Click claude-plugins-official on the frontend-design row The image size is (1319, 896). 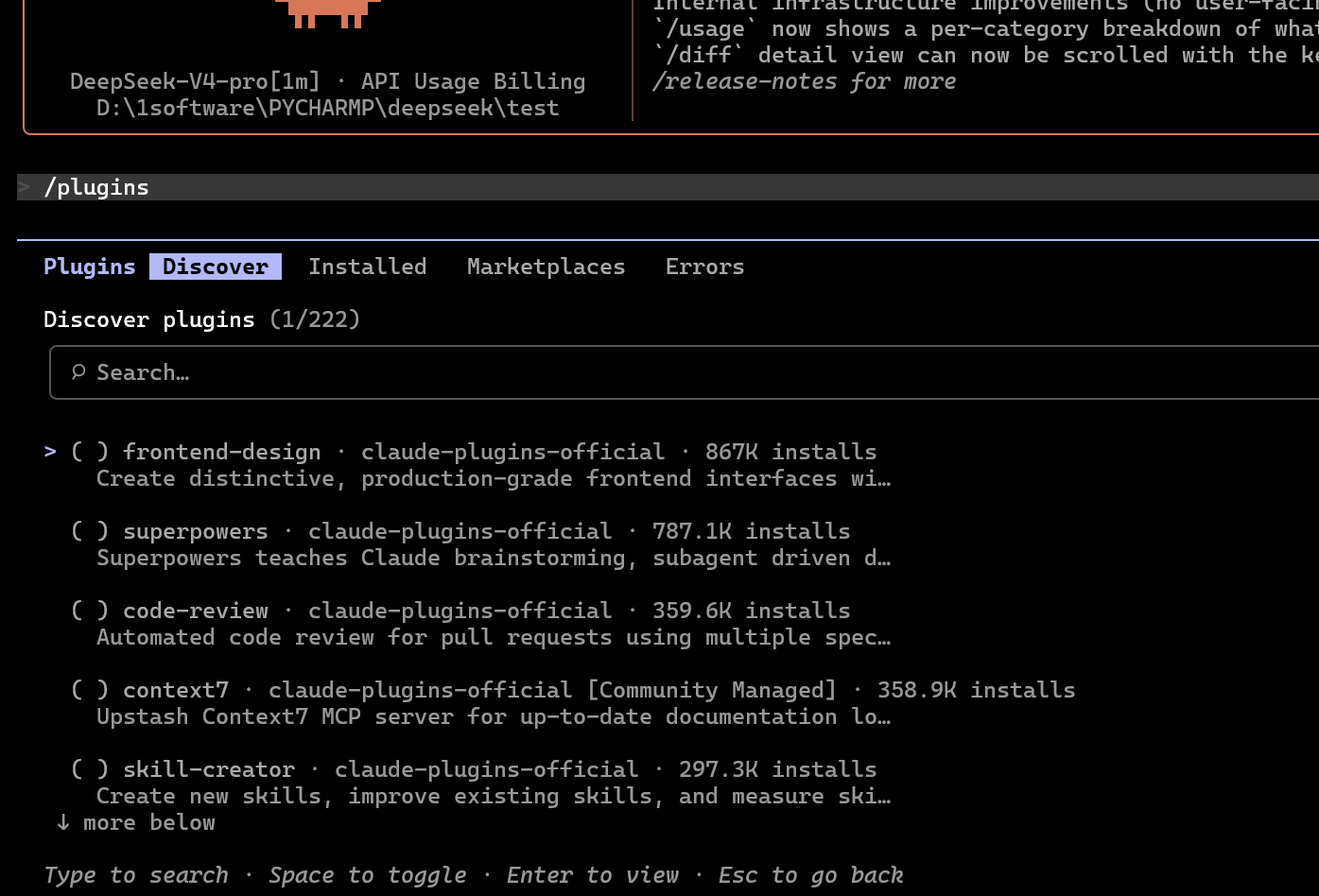(513, 452)
